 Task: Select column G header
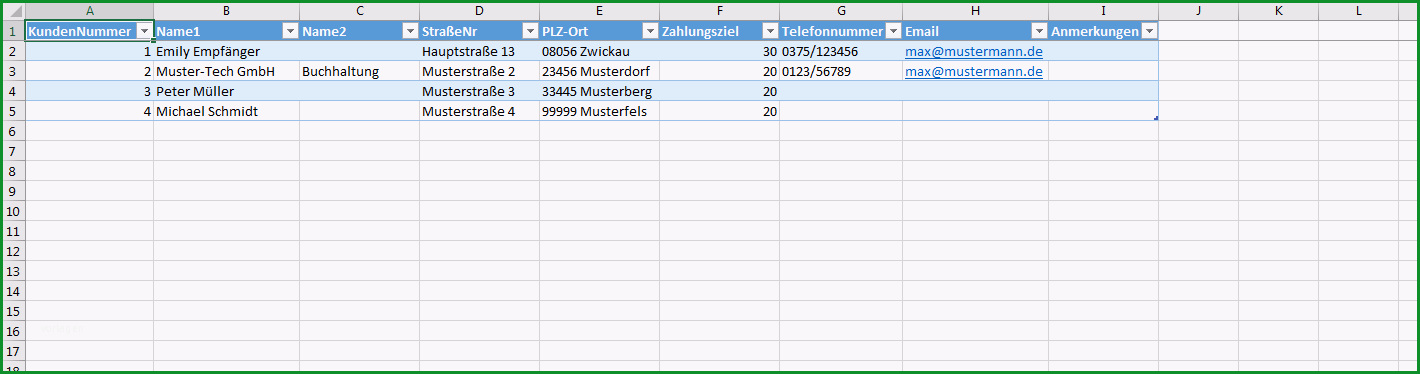pos(841,10)
